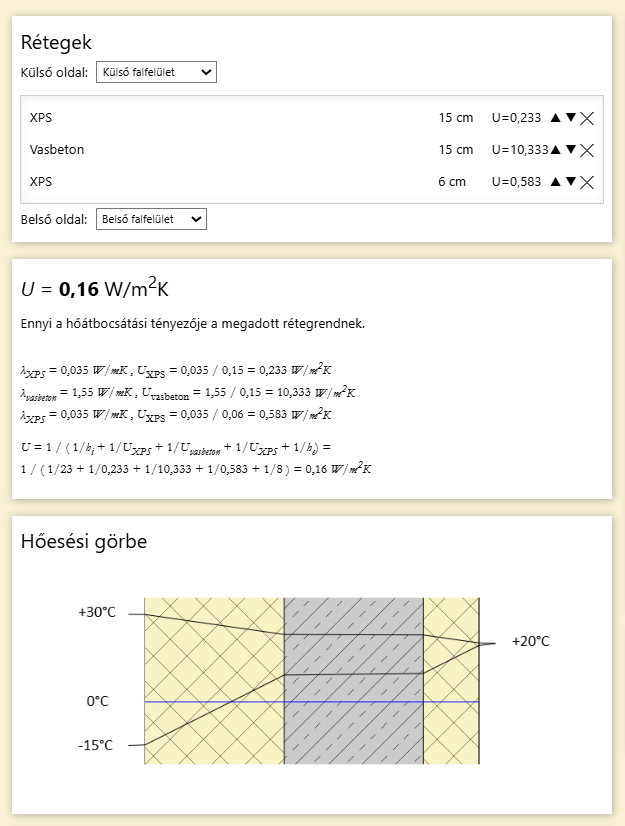Move the top 15 cm XPS layer down

coord(571,118)
